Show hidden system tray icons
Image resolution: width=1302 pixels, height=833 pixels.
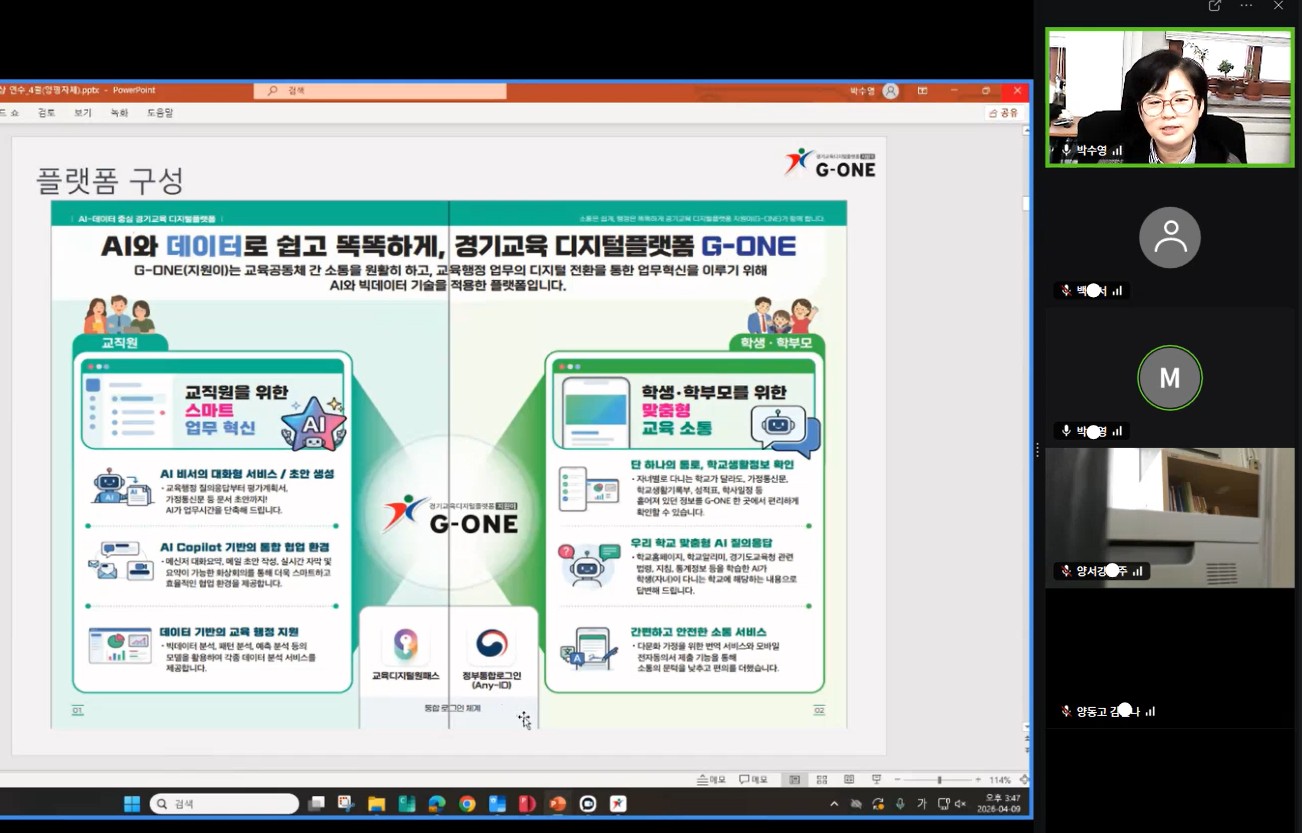834,804
